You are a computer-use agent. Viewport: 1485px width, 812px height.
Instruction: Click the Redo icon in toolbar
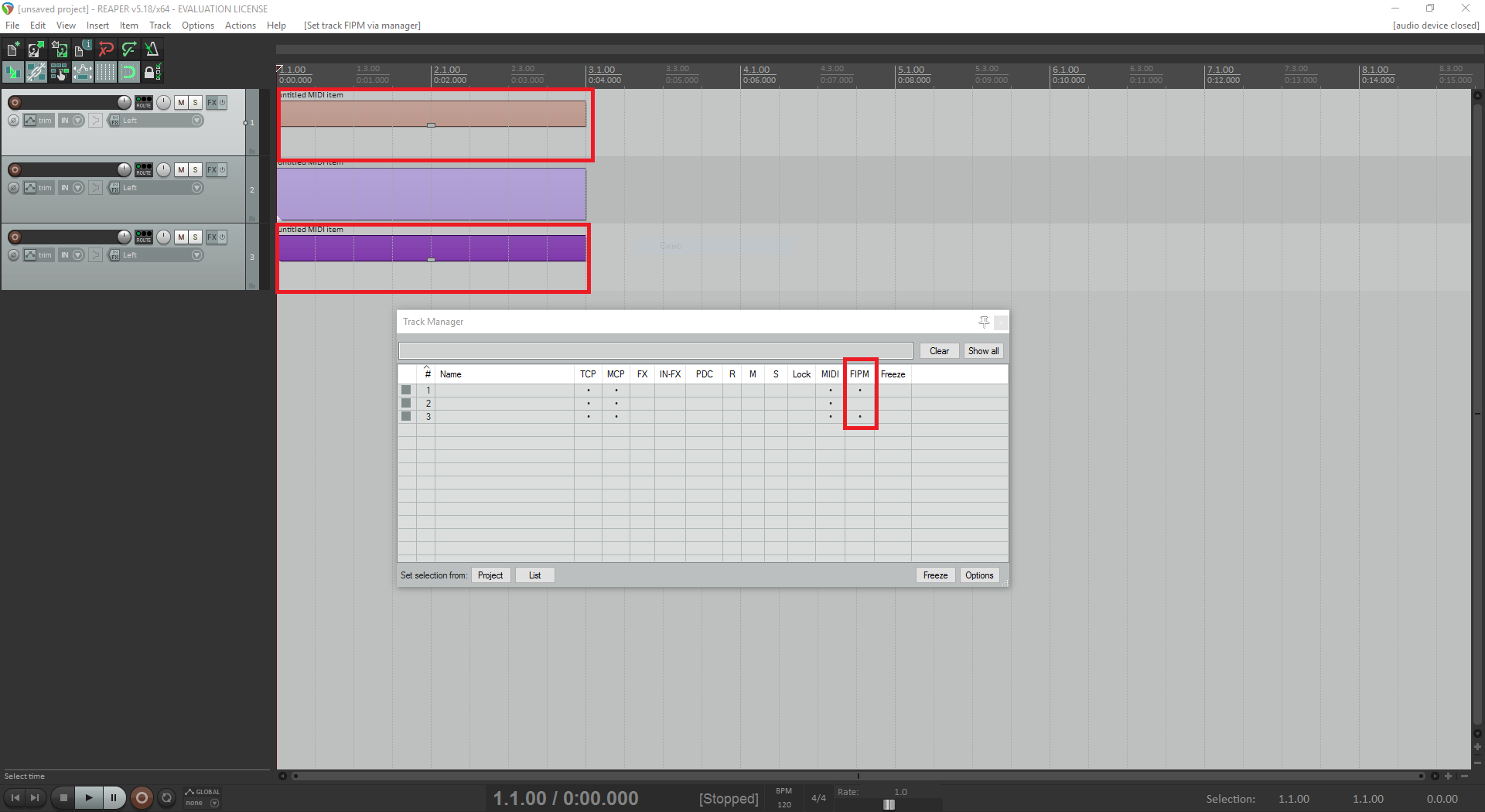(129, 49)
